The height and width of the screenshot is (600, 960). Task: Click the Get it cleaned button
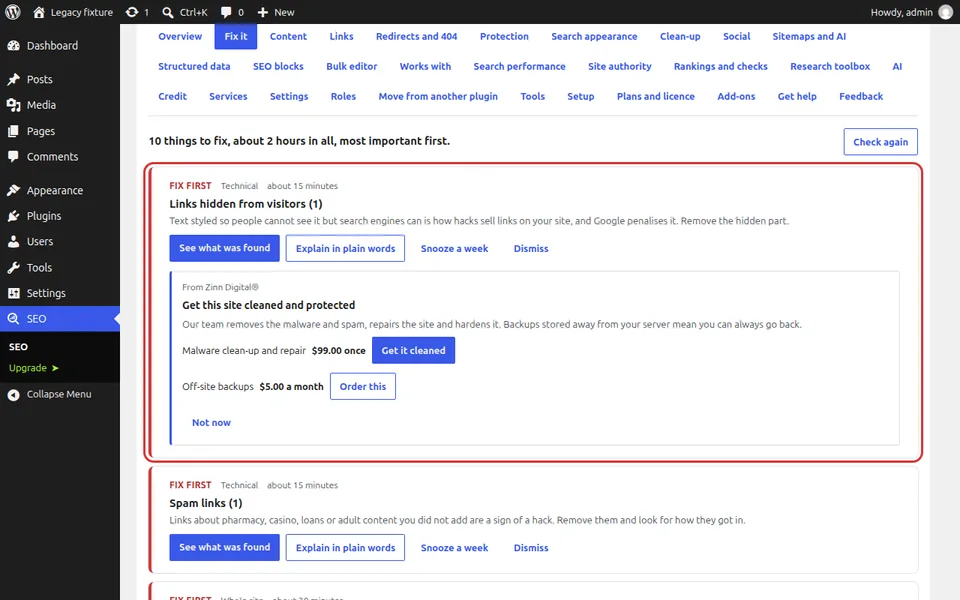pyautogui.click(x=413, y=350)
